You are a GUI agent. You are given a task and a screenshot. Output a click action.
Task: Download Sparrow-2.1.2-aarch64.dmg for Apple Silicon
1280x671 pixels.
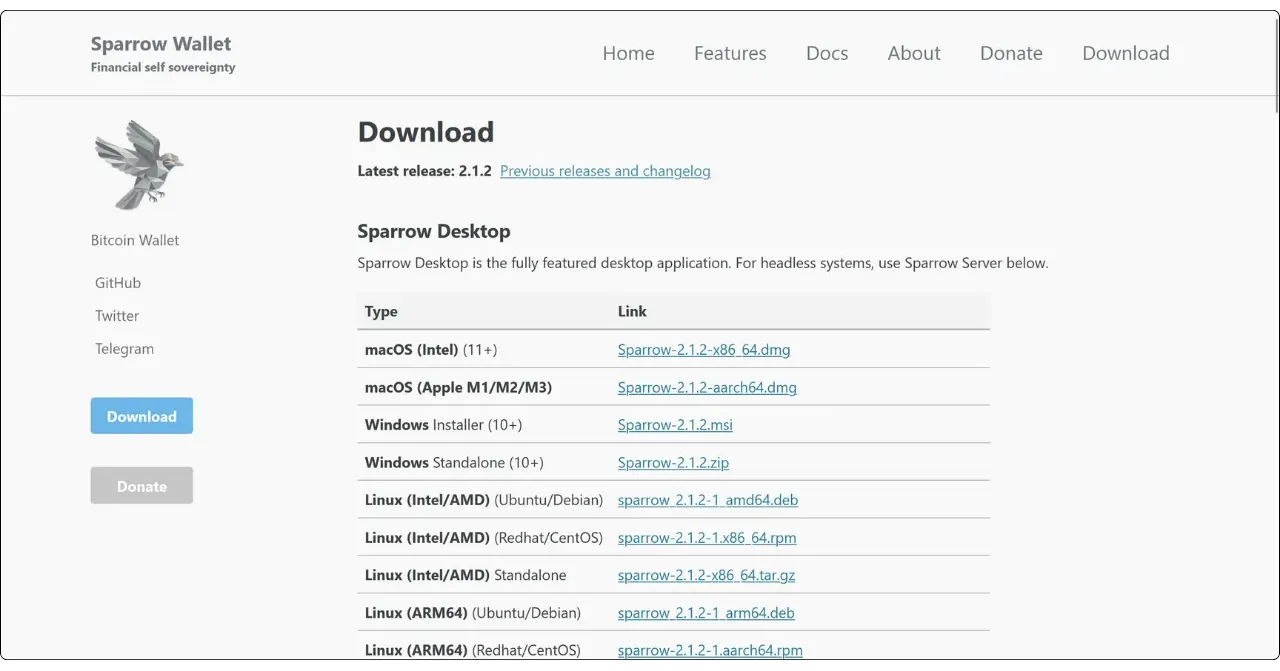tap(707, 388)
